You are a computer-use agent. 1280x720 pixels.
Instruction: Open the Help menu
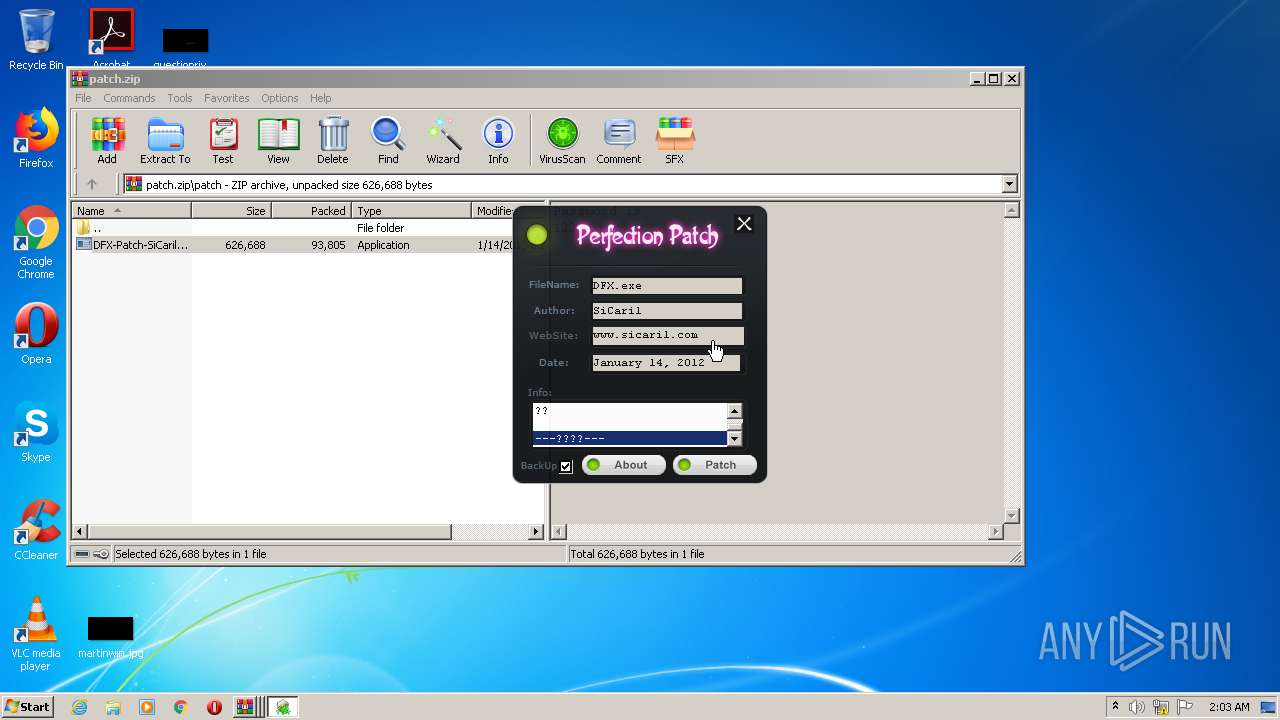coord(320,98)
